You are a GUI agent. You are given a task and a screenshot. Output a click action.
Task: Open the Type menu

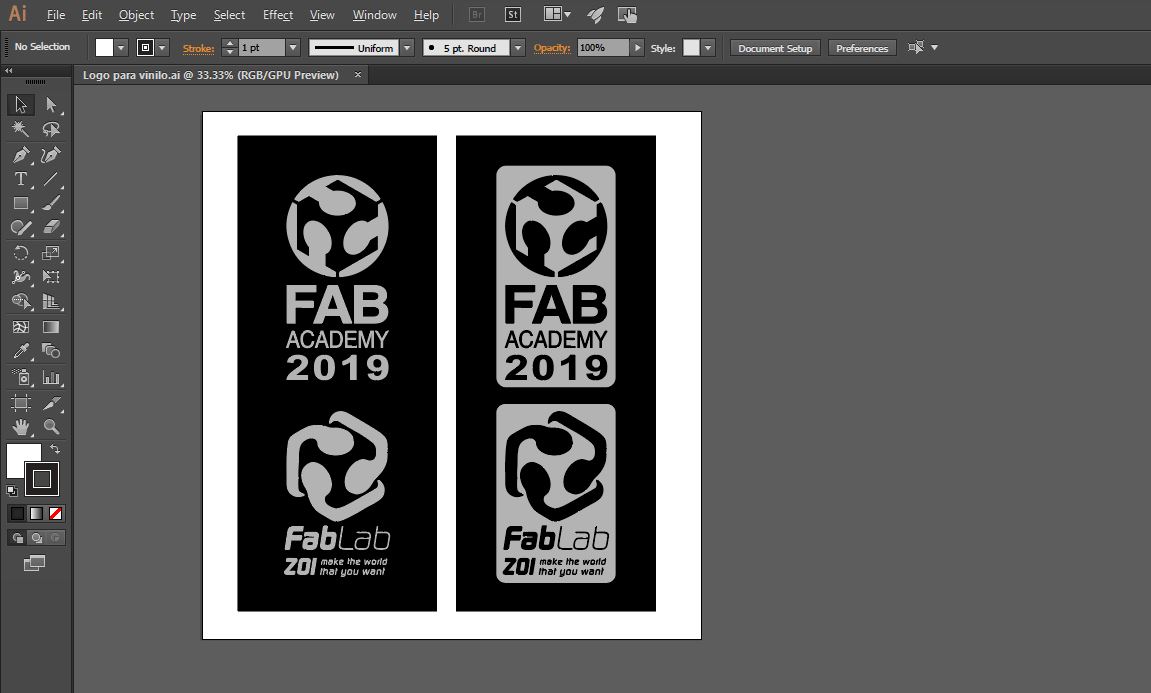pyautogui.click(x=184, y=15)
